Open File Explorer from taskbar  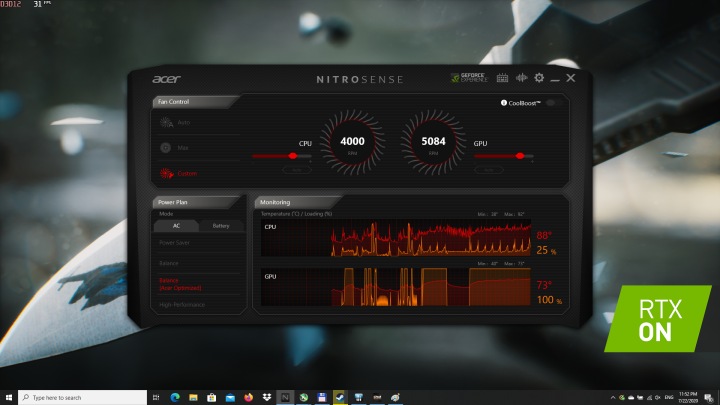[193, 397]
